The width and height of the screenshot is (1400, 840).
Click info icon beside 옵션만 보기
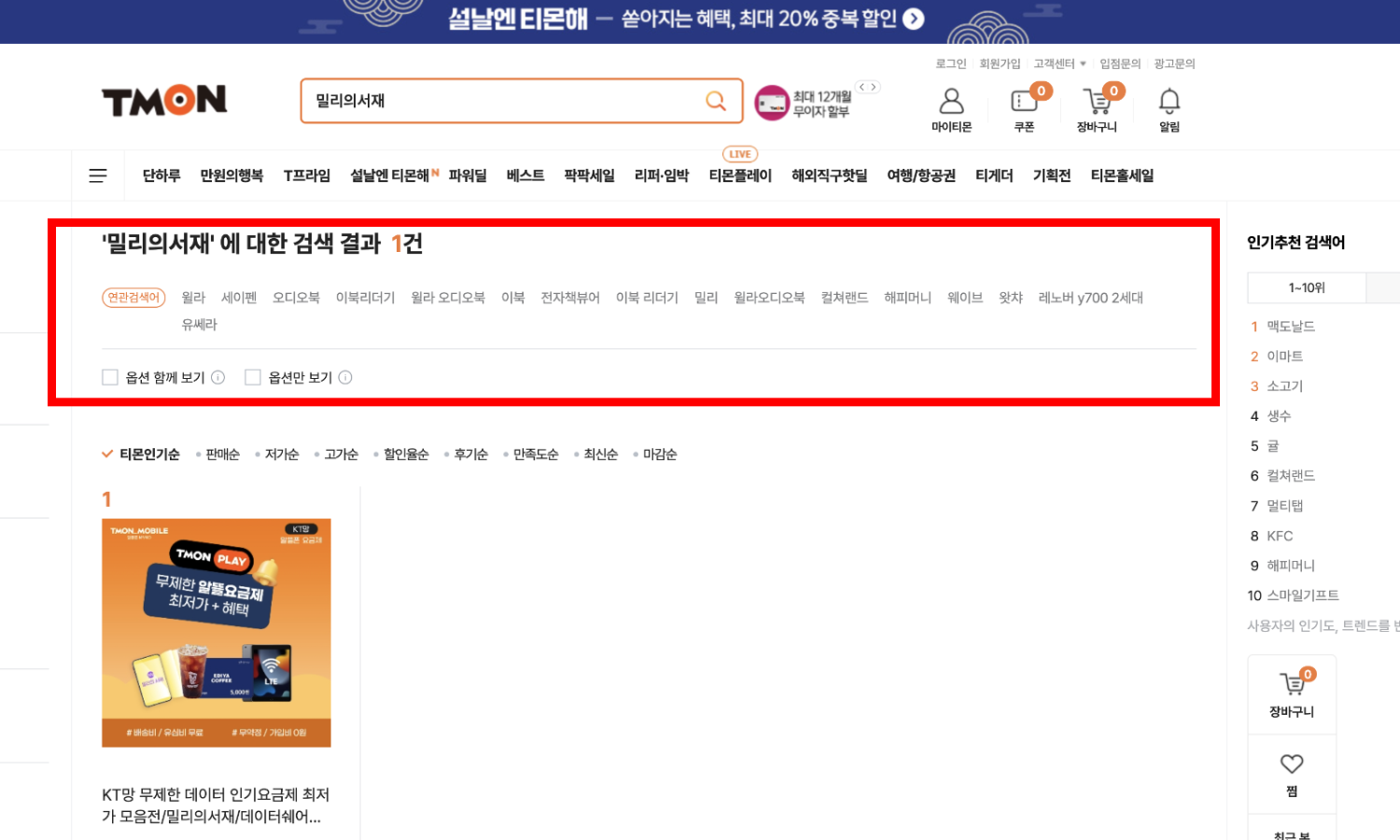click(x=345, y=377)
